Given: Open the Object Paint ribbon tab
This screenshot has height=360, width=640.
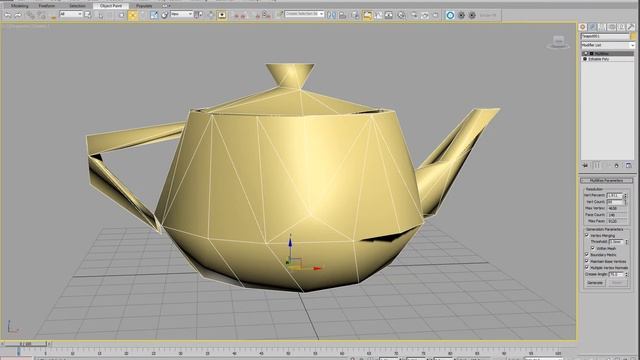Looking at the screenshot, I should coord(111,6).
